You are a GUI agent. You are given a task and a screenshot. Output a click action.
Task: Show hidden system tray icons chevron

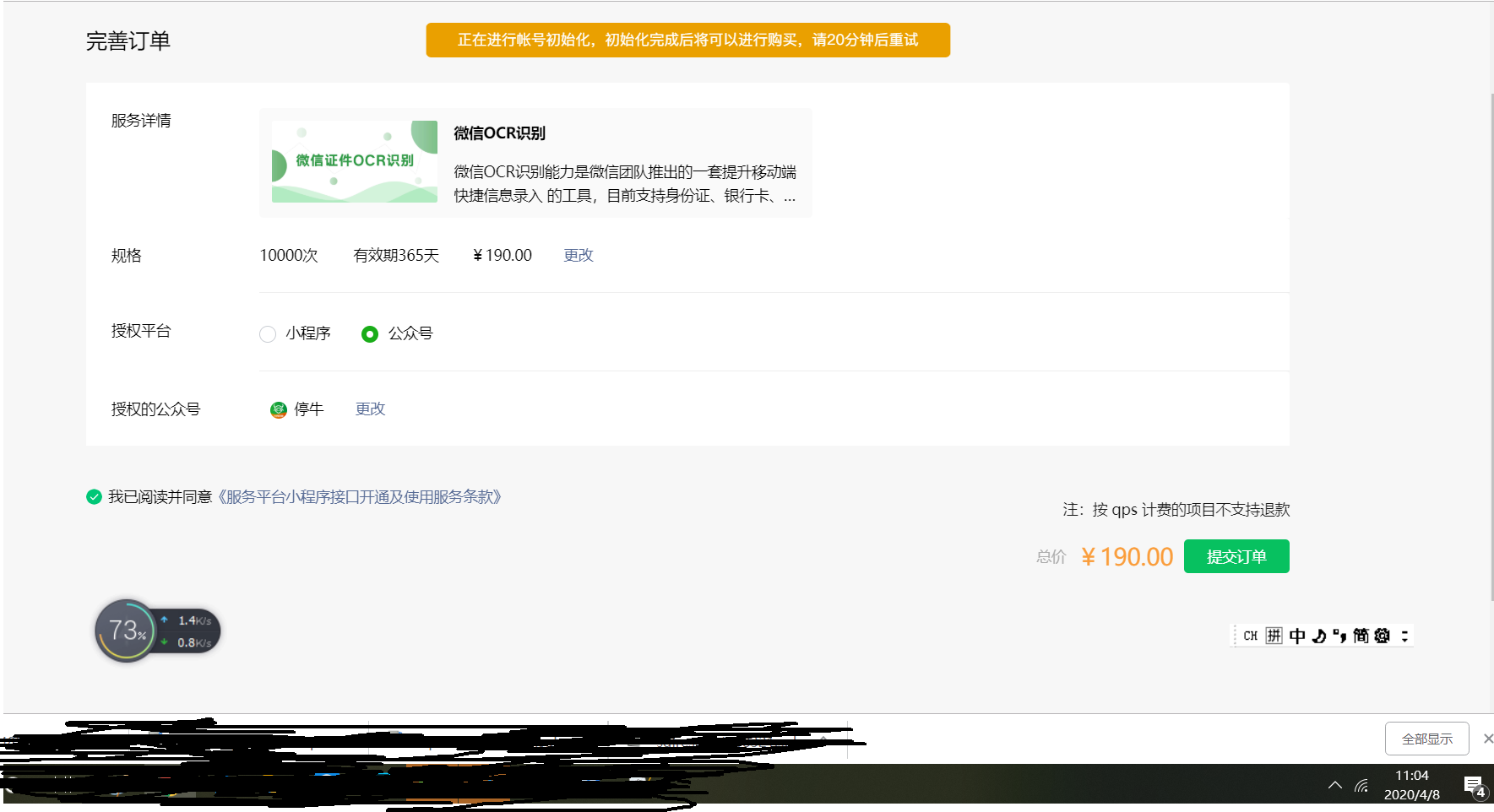1334,786
